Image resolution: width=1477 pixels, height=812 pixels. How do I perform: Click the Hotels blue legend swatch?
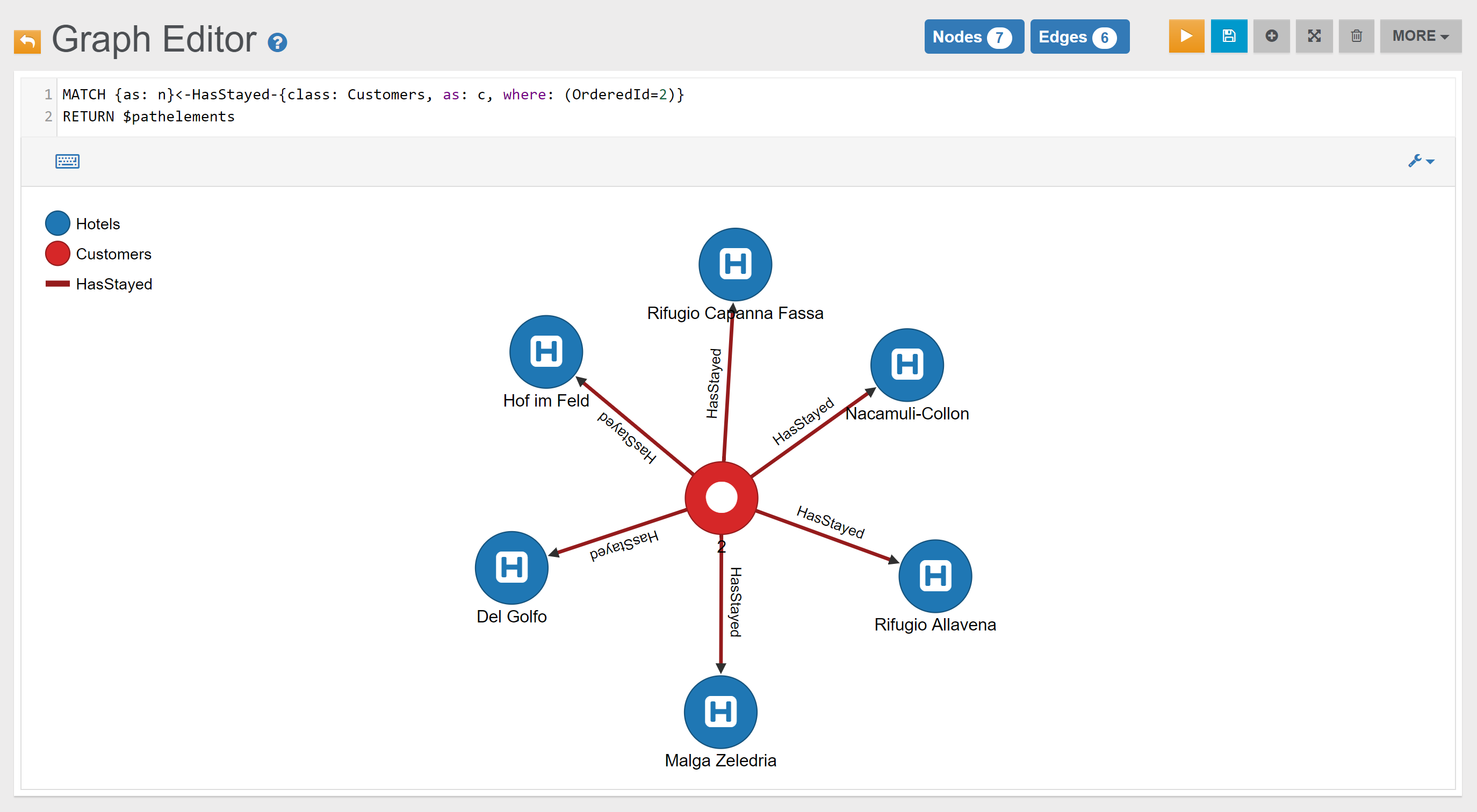(x=57, y=223)
